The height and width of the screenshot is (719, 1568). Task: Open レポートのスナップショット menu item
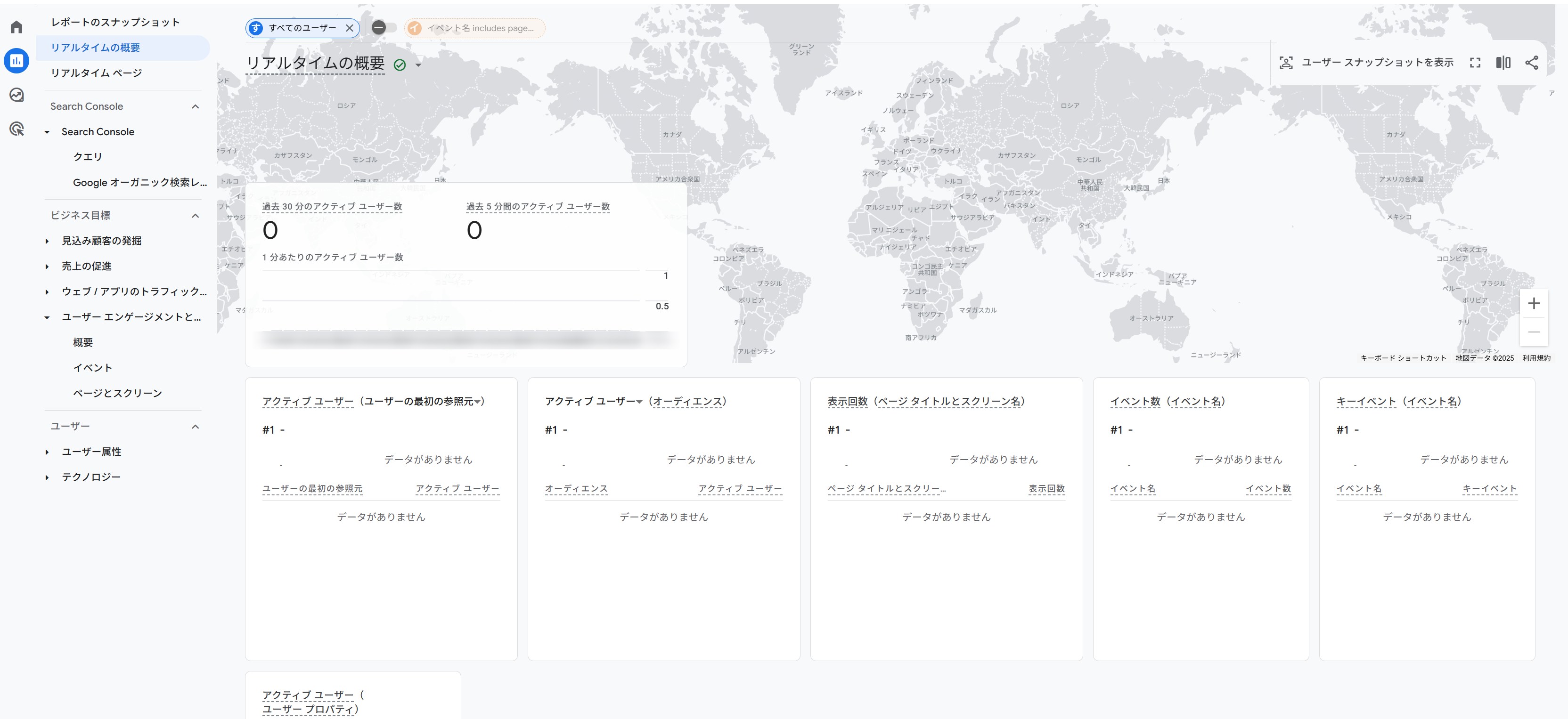point(115,23)
